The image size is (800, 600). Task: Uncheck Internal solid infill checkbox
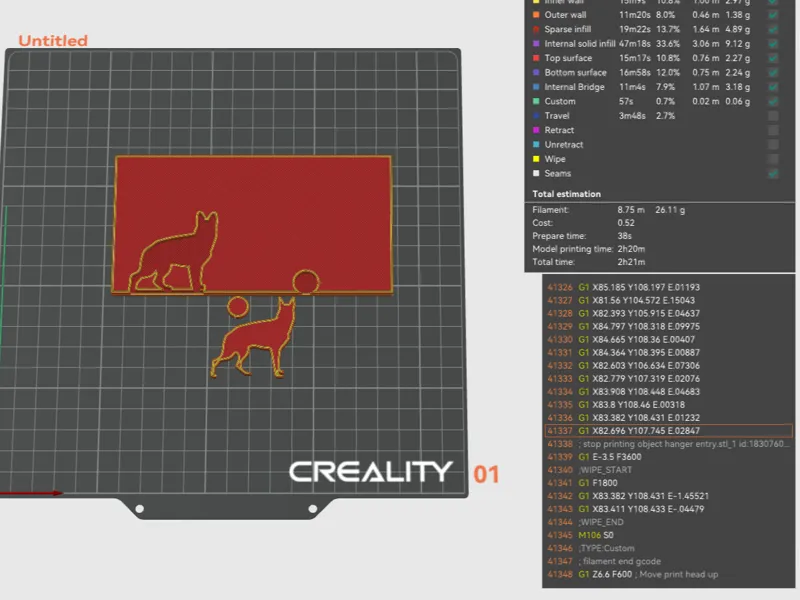point(773,44)
